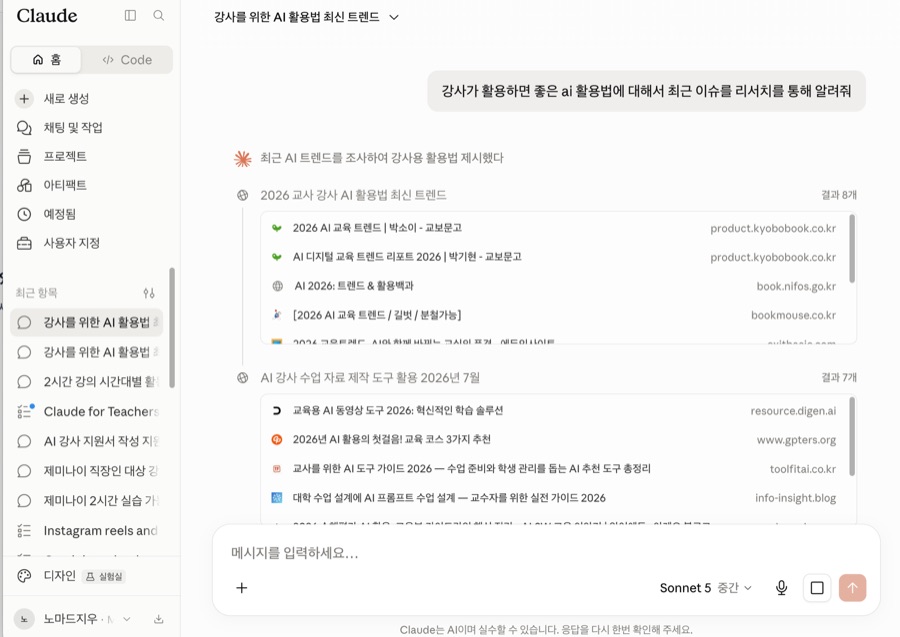Click the 결과 8개 count label
This screenshot has width=900, height=637.
point(839,195)
